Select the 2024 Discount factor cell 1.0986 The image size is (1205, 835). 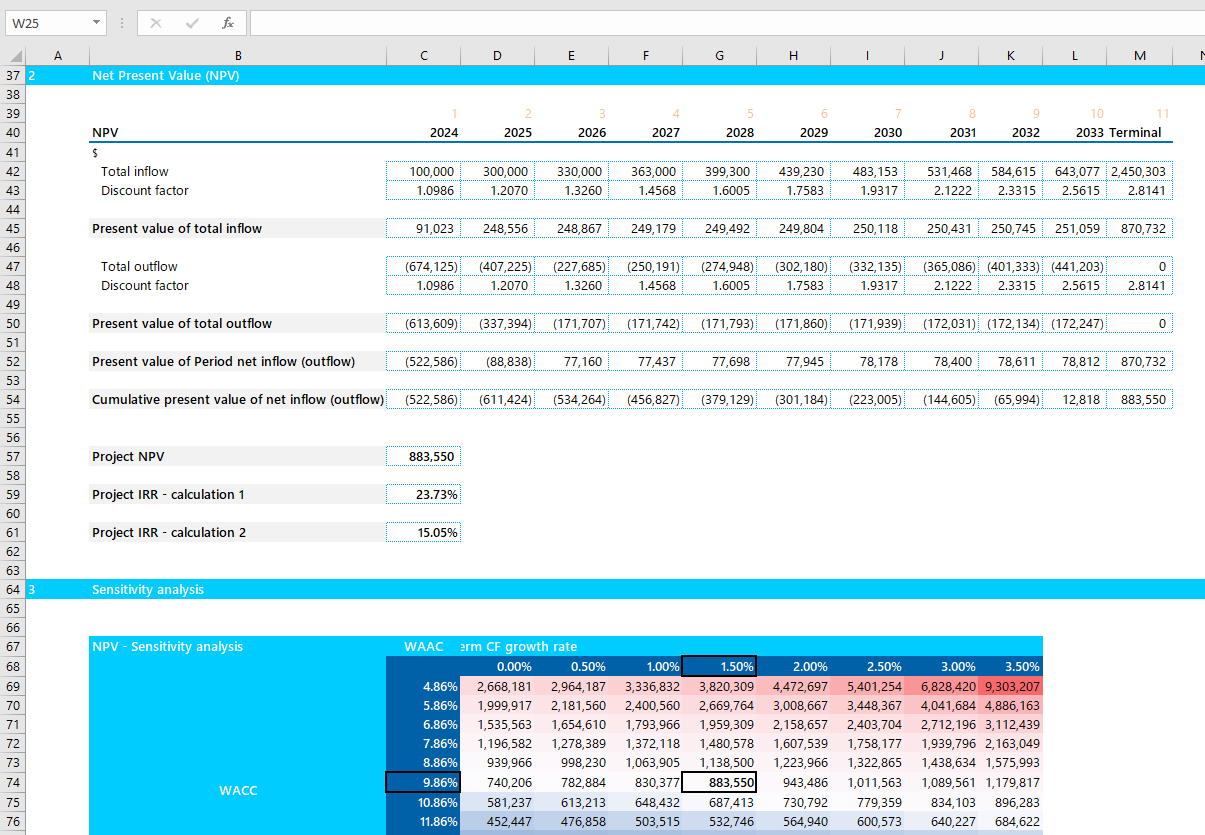pyautogui.click(x=422, y=190)
